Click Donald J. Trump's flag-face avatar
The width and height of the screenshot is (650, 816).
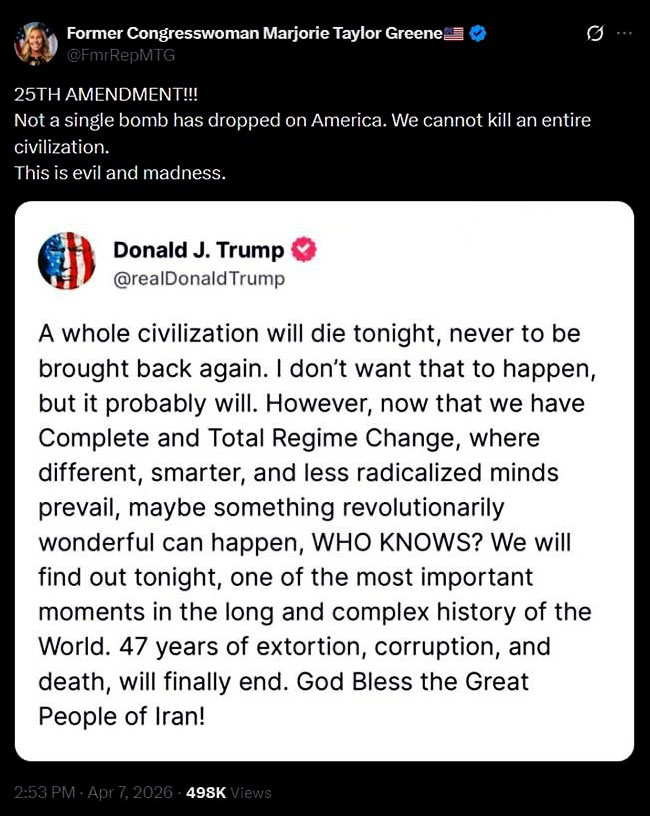click(x=66, y=261)
